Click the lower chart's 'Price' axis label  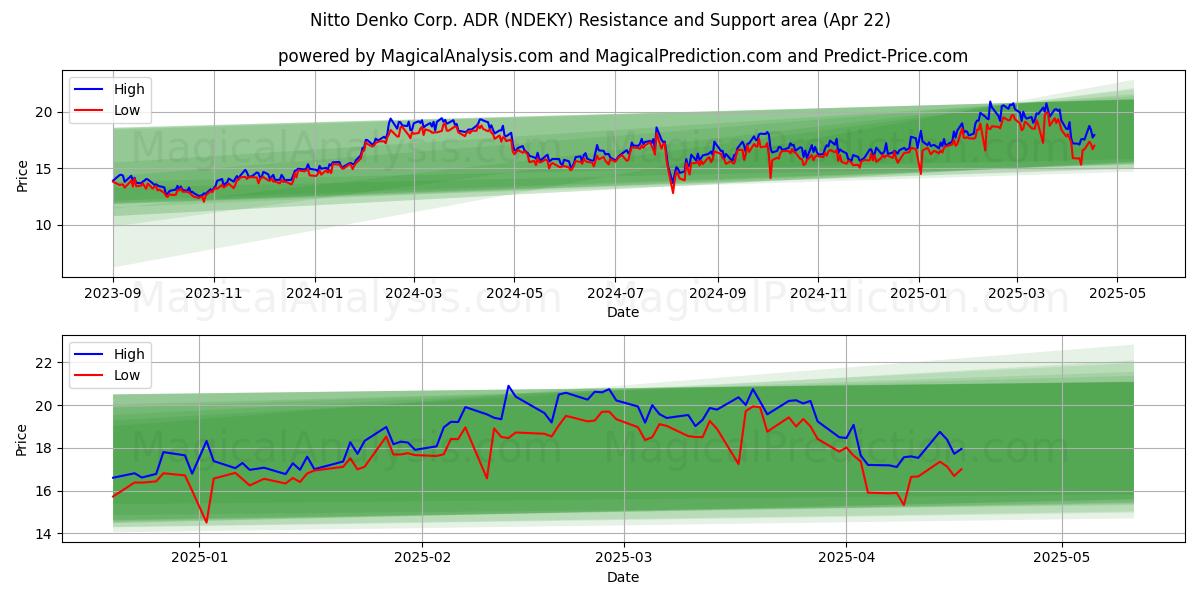click(x=23, y=438)
